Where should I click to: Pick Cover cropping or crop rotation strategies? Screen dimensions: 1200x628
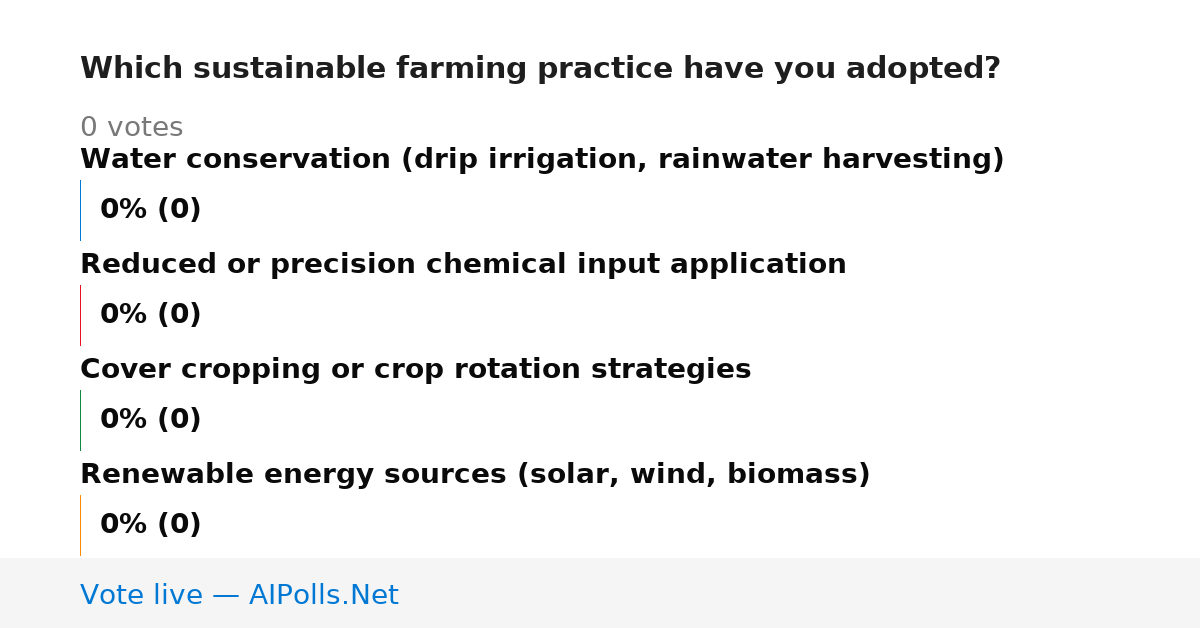(x=415, y=370)
